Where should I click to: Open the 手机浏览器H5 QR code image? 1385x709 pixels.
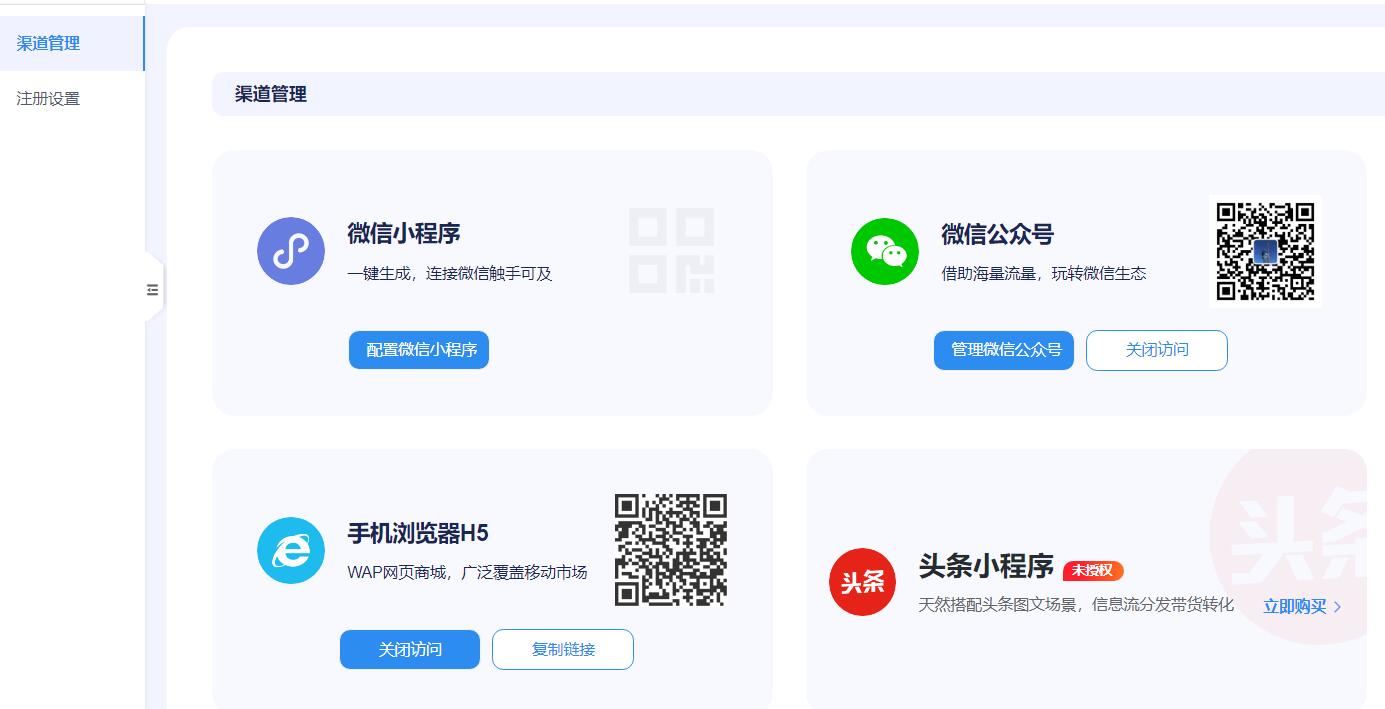pyautogui.click(x=671, y=550)
